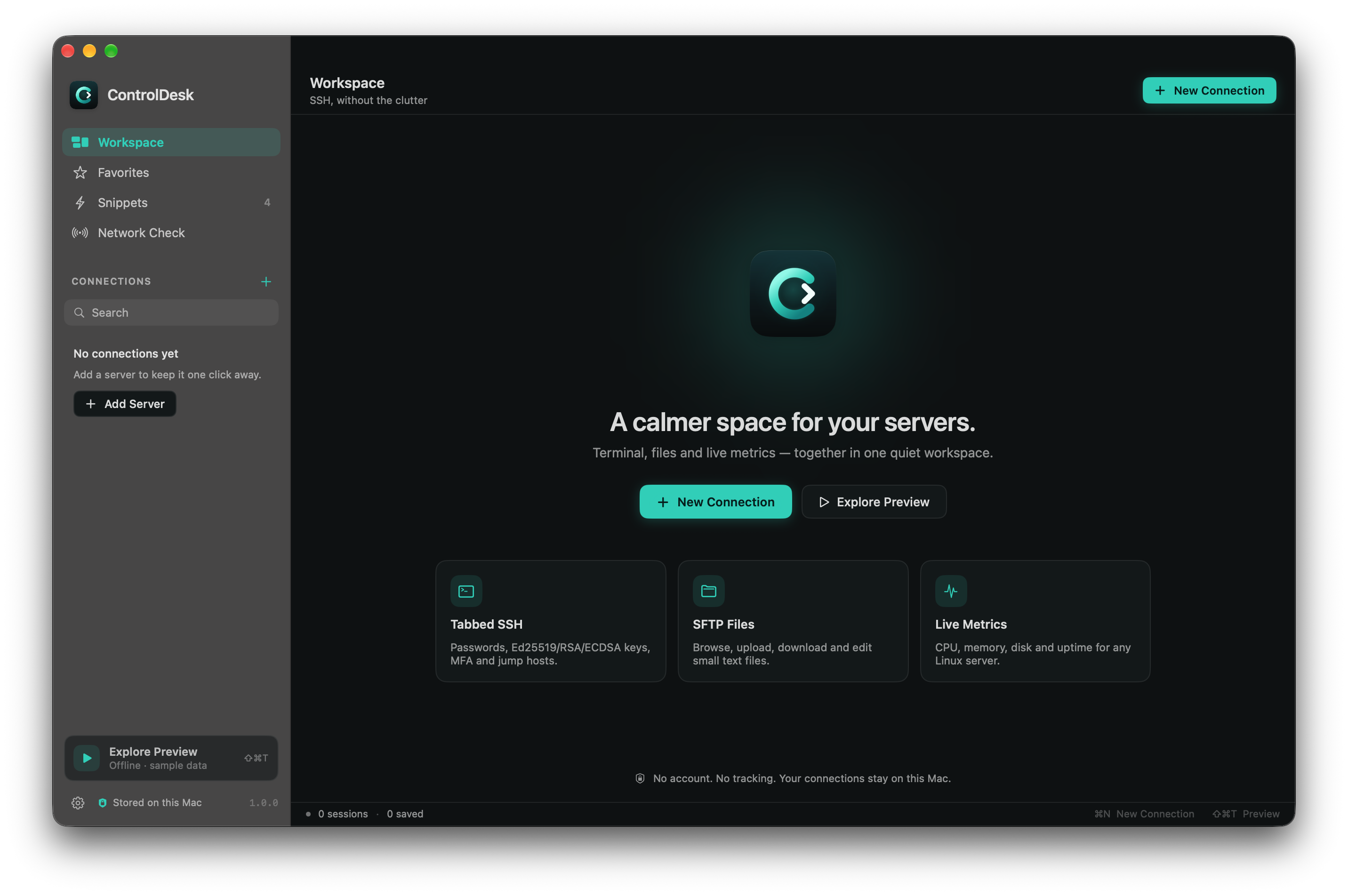Open Network Check in sidebar
The image size is (1348, 896).
(171, 233)
